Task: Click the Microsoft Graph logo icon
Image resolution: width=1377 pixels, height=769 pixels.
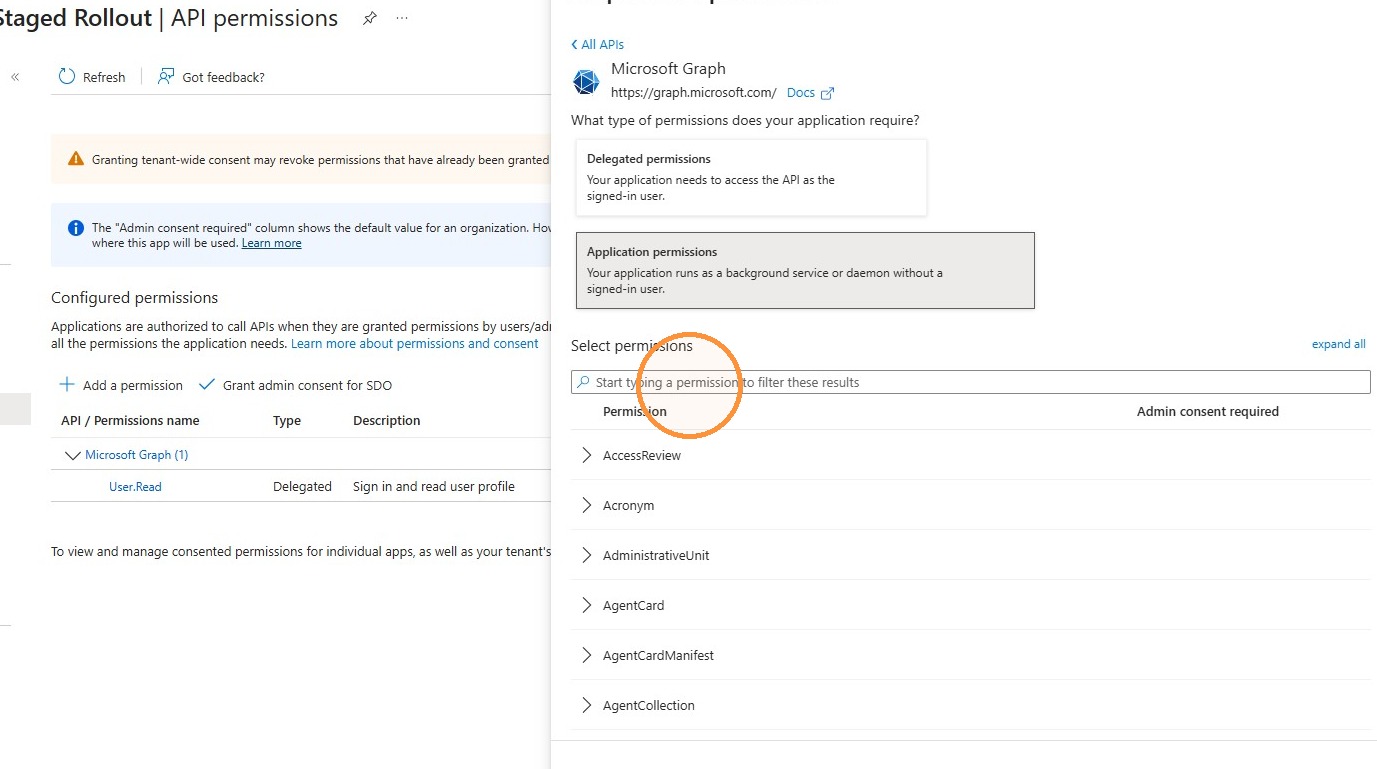Action: [586, 81]
